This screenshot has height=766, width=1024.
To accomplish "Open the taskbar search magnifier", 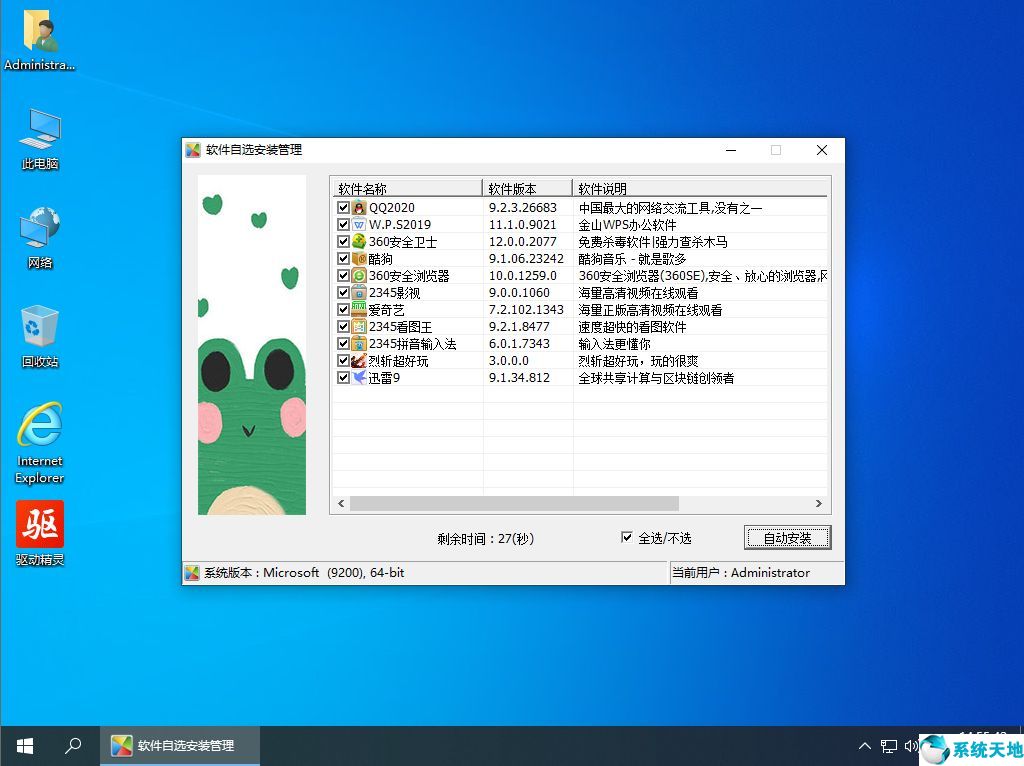I will coord(73,746).
